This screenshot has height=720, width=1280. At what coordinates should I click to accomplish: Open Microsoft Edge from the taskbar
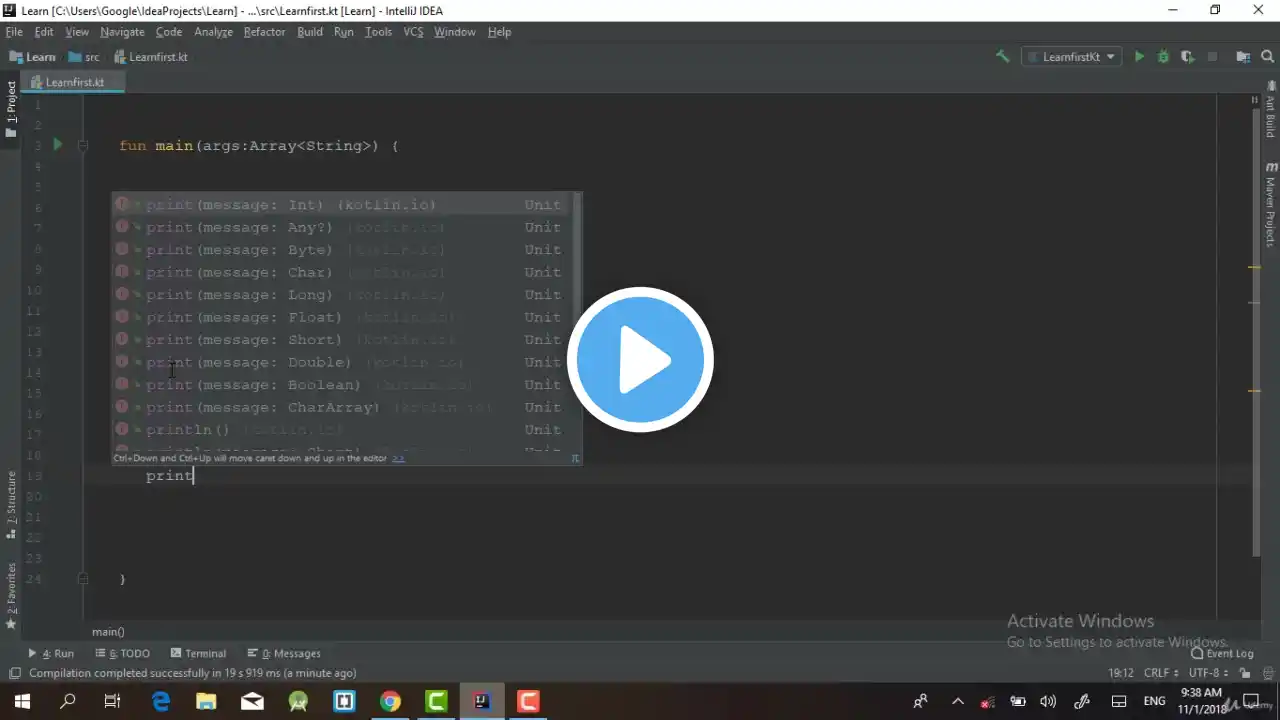coord(160,701)
